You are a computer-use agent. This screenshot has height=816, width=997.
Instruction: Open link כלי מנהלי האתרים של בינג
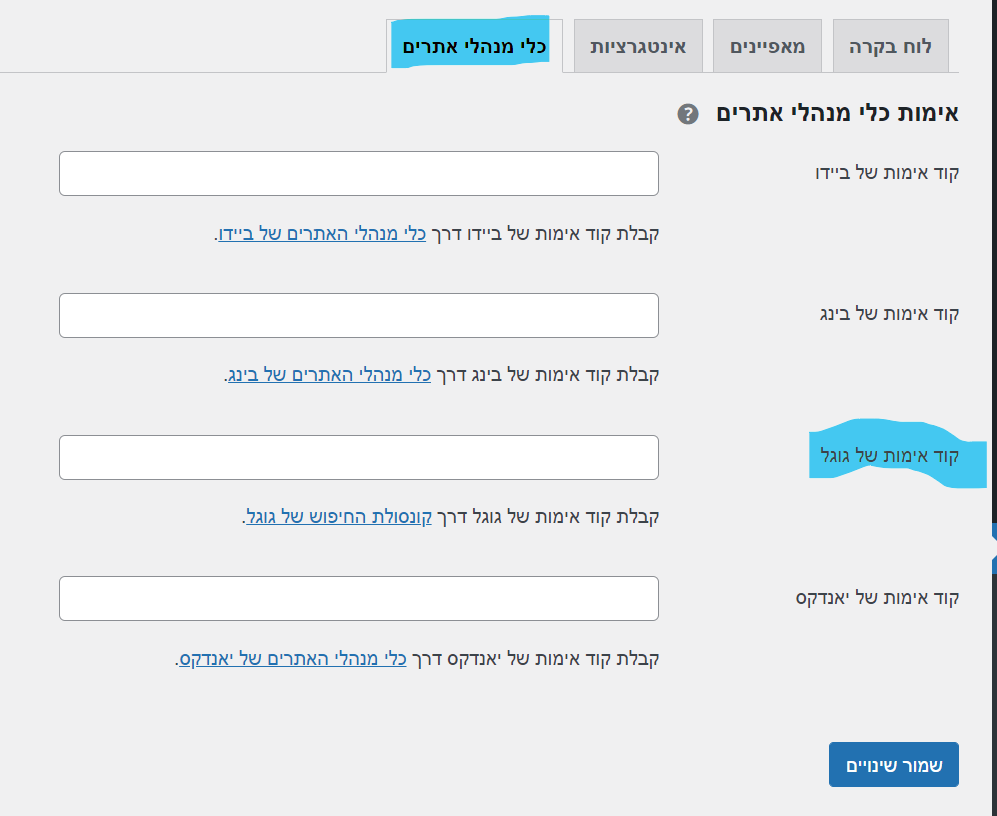click(329, 375)
